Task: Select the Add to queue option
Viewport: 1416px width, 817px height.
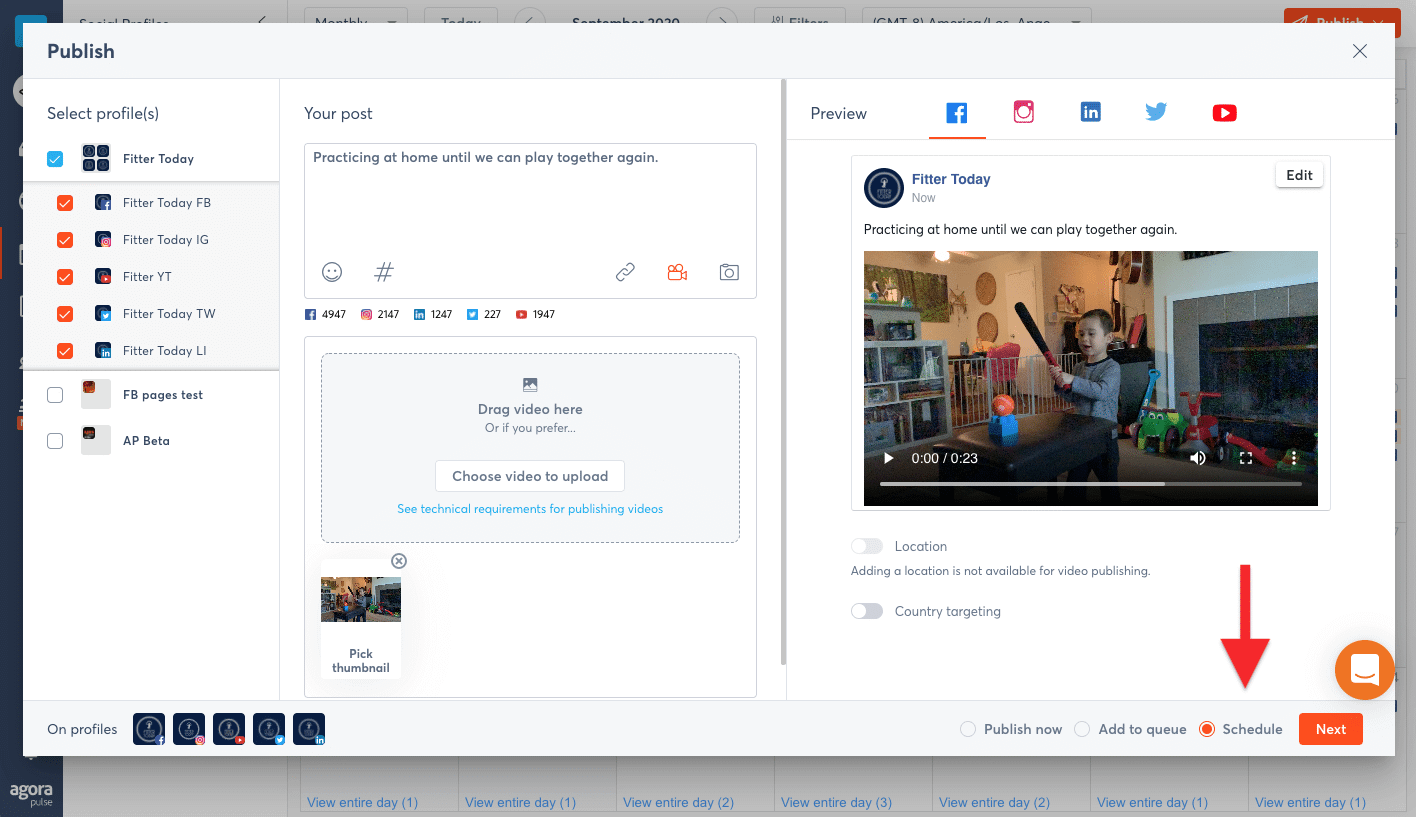Action: coord(1082,729)
